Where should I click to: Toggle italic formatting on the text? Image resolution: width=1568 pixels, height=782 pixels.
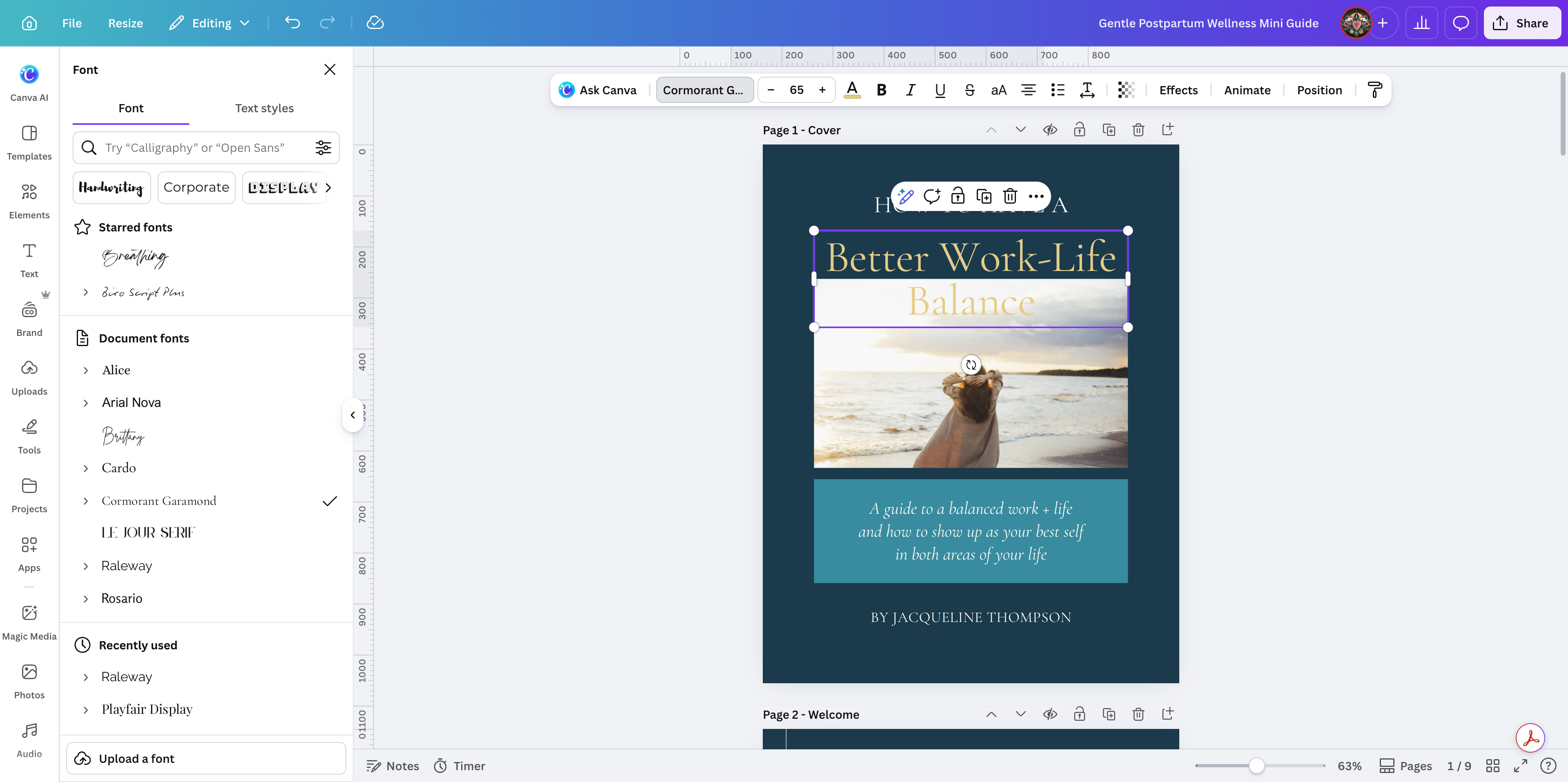click(911, 90)
